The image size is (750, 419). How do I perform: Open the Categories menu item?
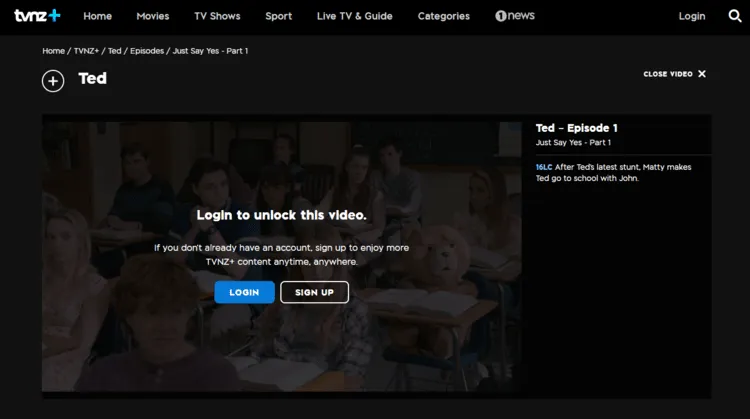pyautogui.click(x=443, y=16)
